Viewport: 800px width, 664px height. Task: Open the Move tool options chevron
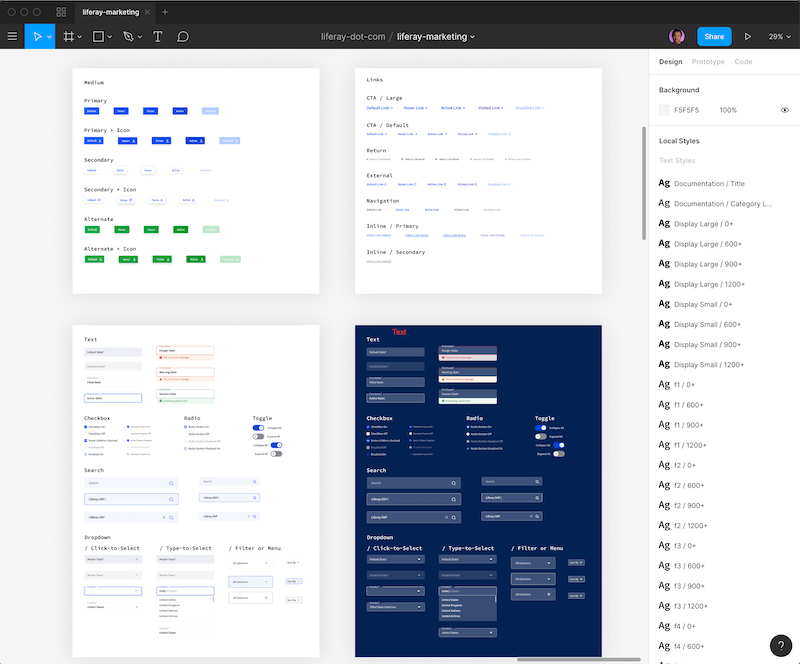click(48, 36)
